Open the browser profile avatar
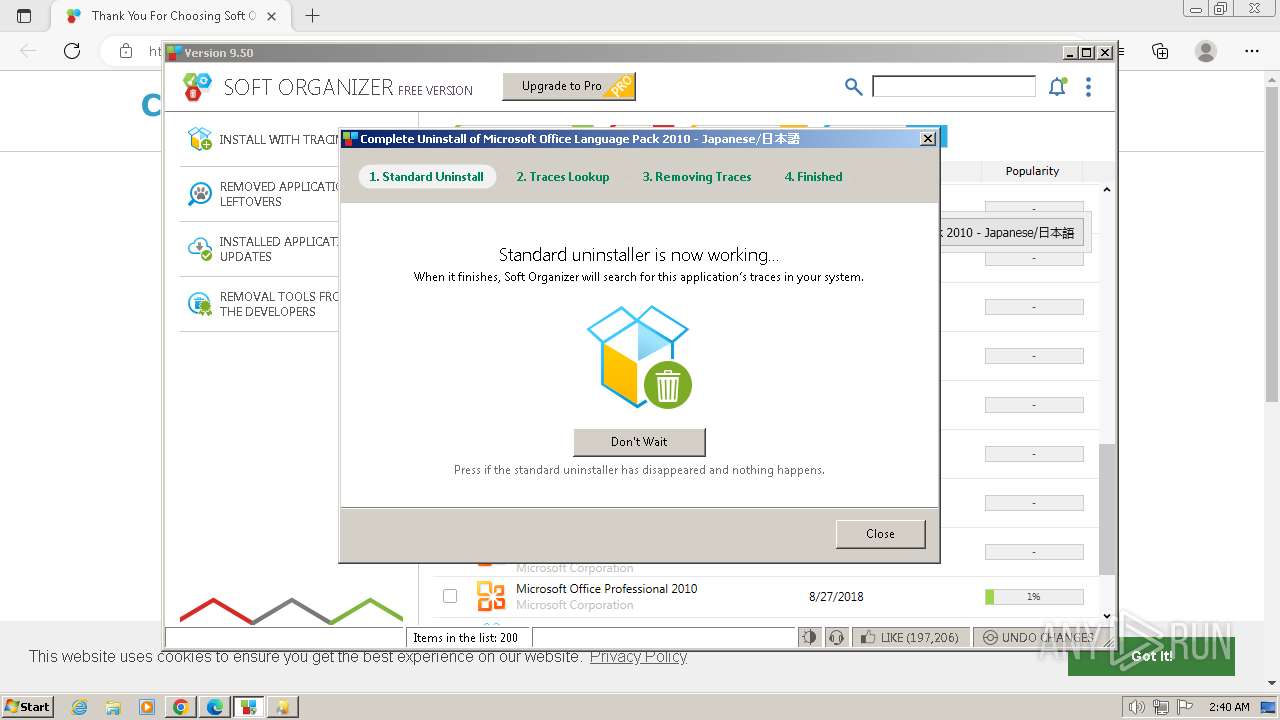This screenshot has width=1280, height=720. (x=1206, y=51)
